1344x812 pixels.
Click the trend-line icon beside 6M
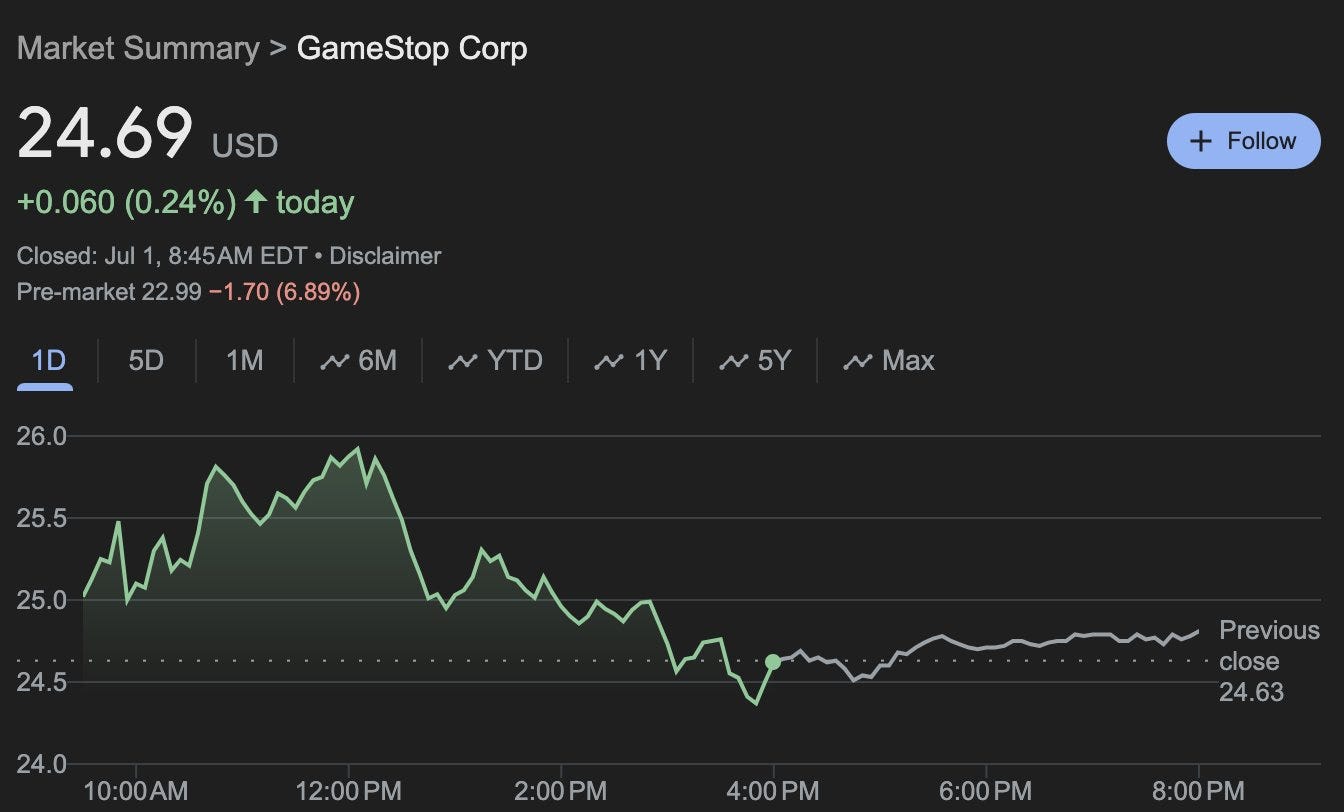tap(334, 362)
